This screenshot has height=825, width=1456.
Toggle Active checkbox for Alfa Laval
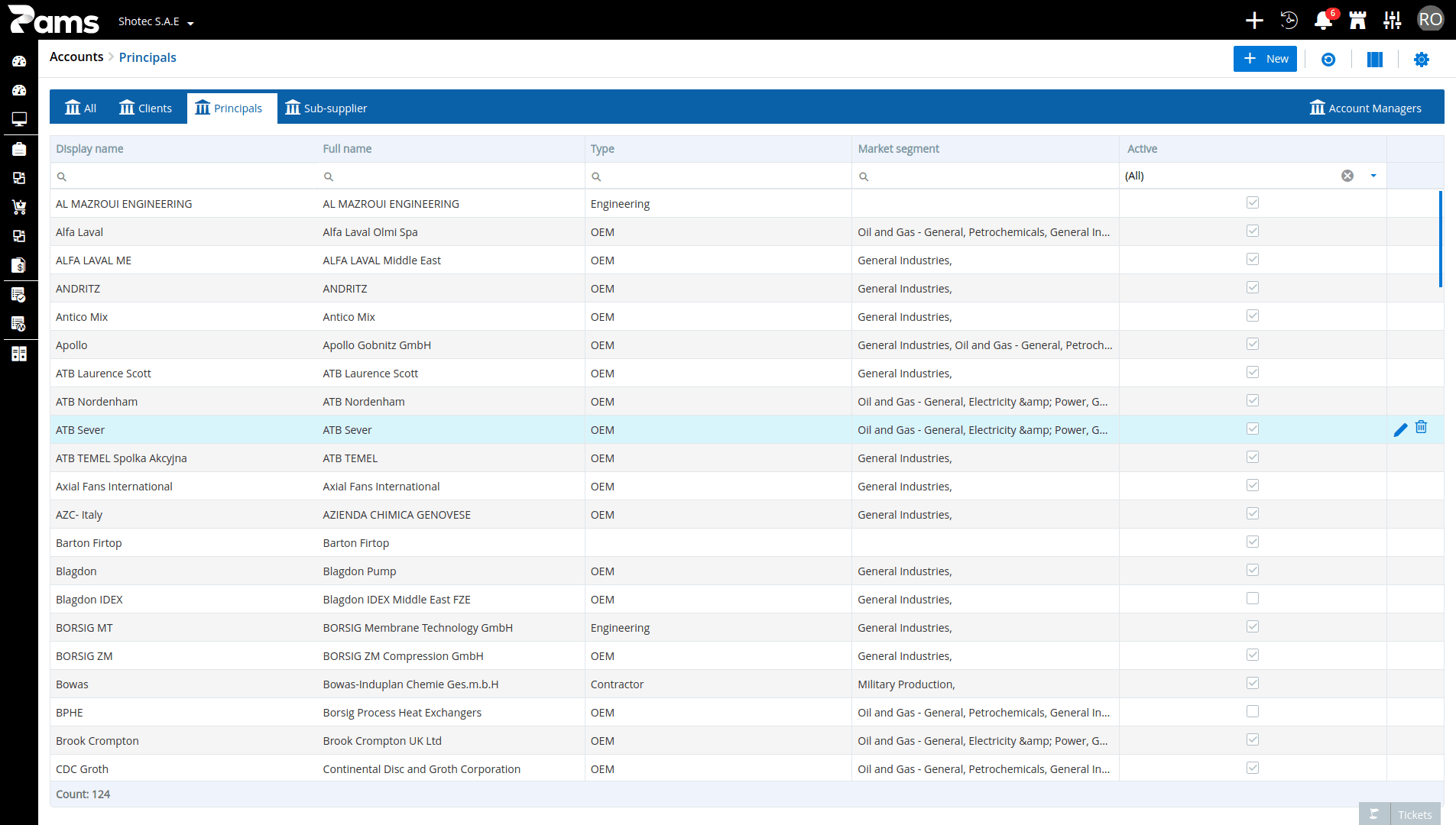tap(1253, 231)
